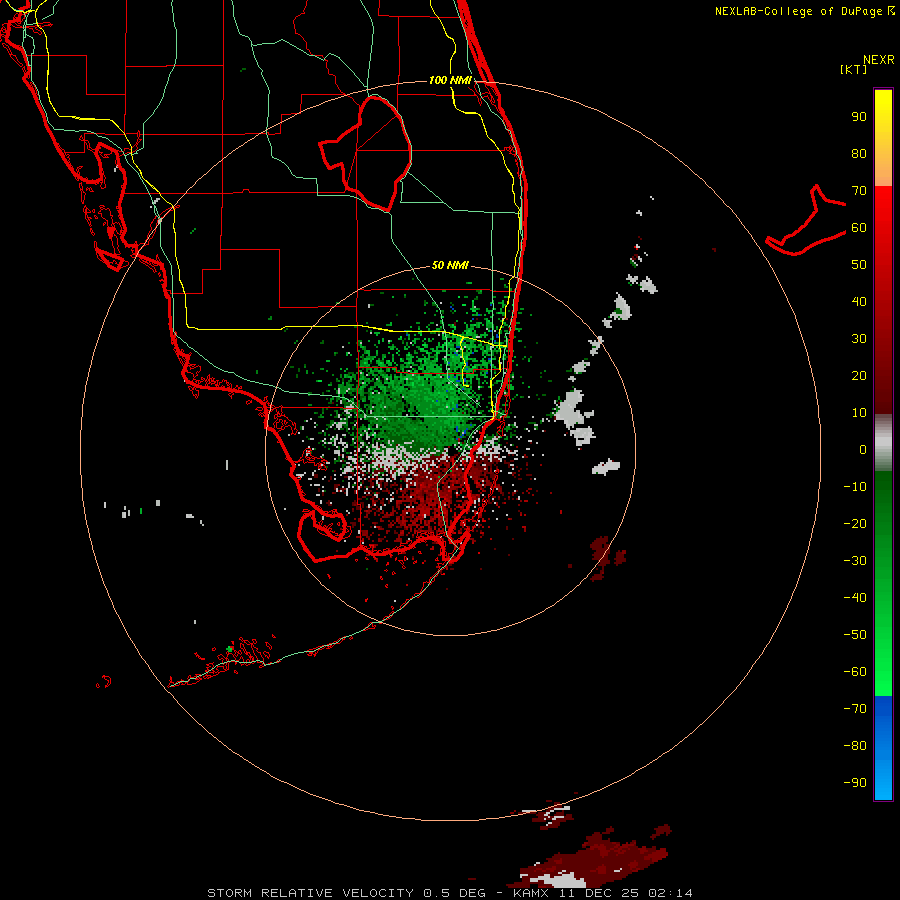Click the -20 value on the velocity scale

pos(855,524)
